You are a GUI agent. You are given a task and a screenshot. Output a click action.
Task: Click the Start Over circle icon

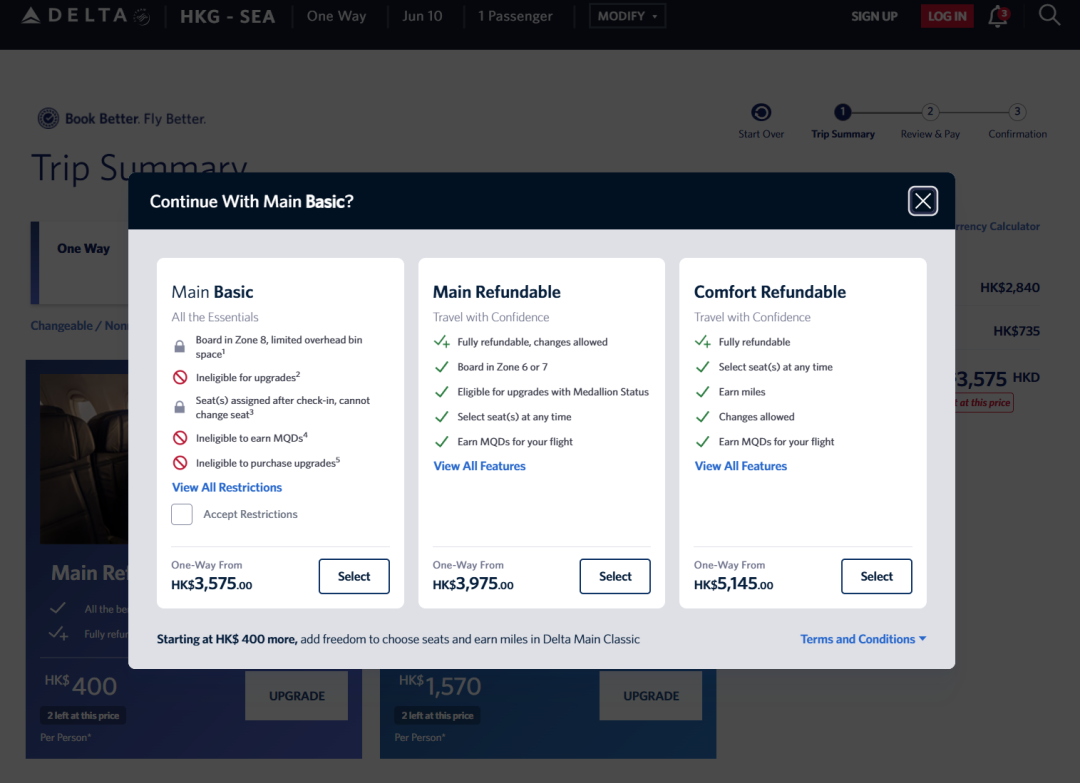point(761,113)
